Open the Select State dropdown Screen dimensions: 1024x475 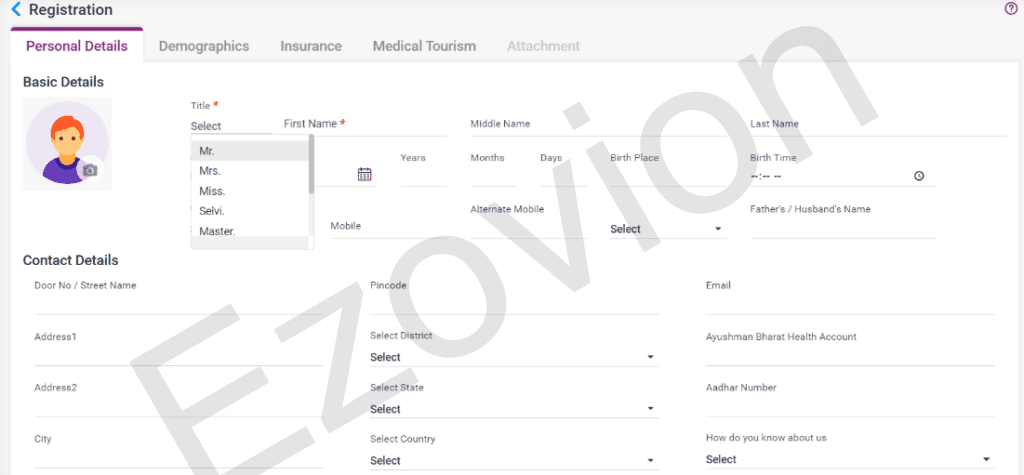point(513,409)
